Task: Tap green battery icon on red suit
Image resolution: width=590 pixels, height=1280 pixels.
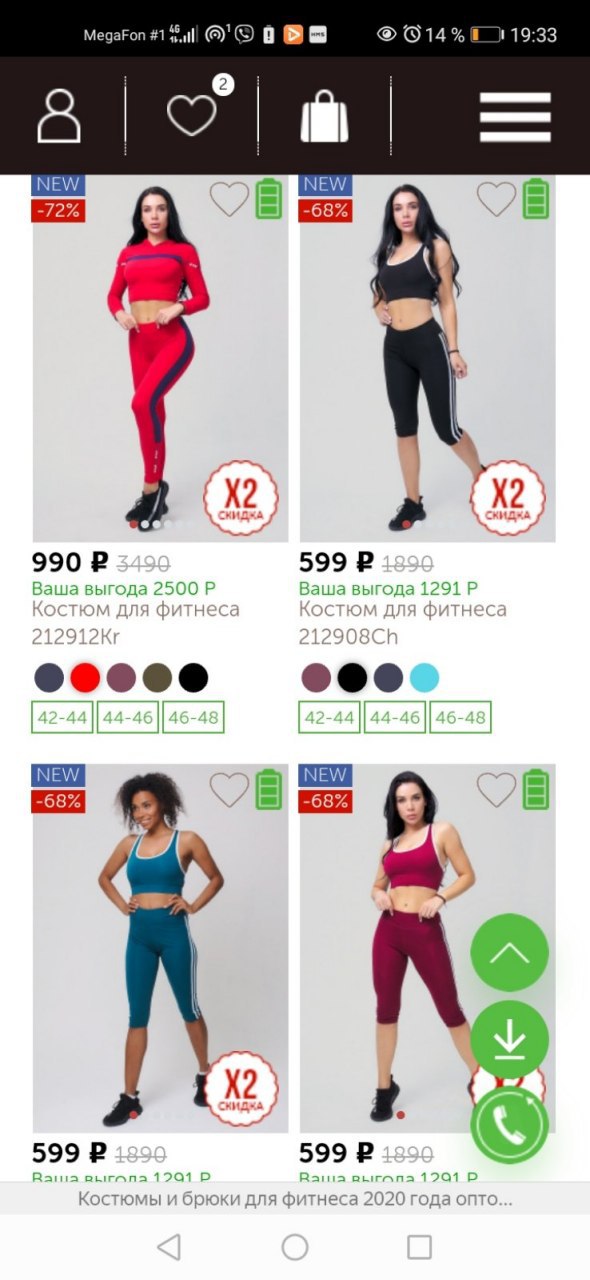Action: [x=269, y=198]
